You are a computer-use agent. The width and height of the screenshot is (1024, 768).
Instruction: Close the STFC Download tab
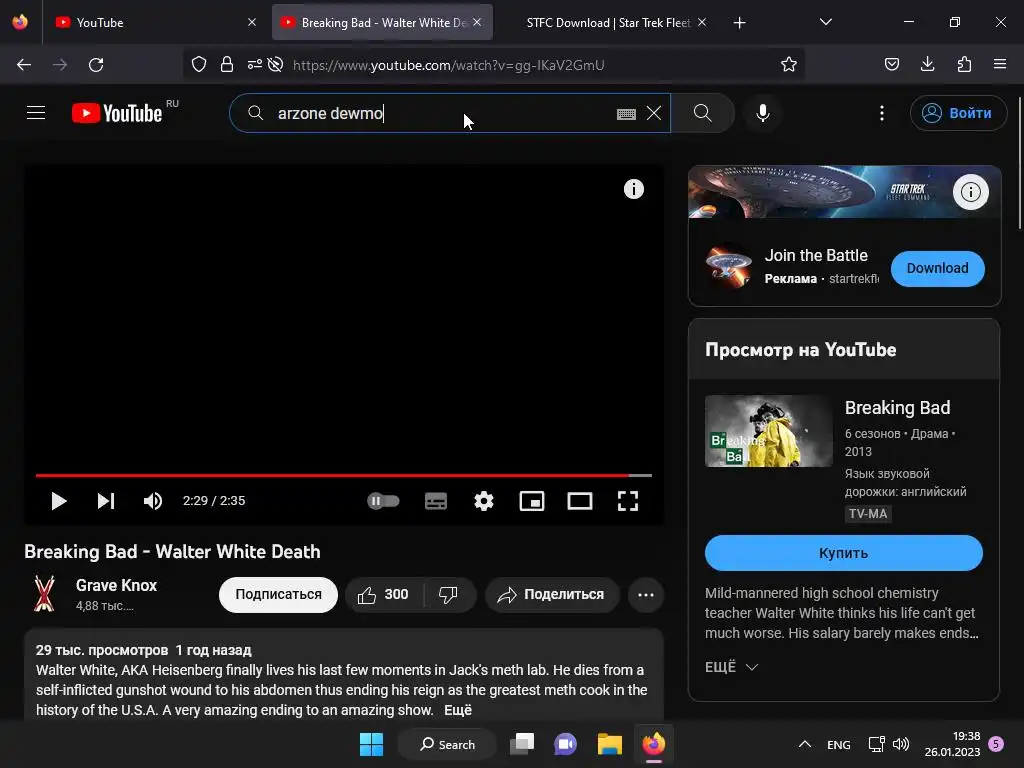(x=702, y=22)
